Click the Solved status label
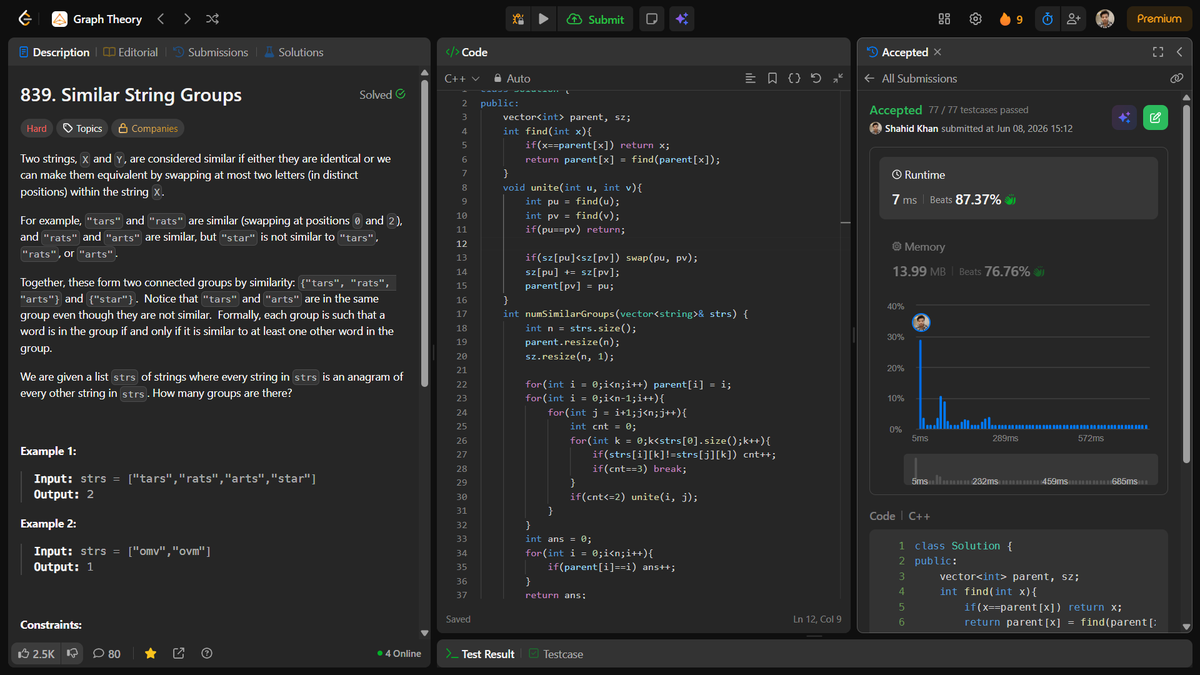 point(383,95)
